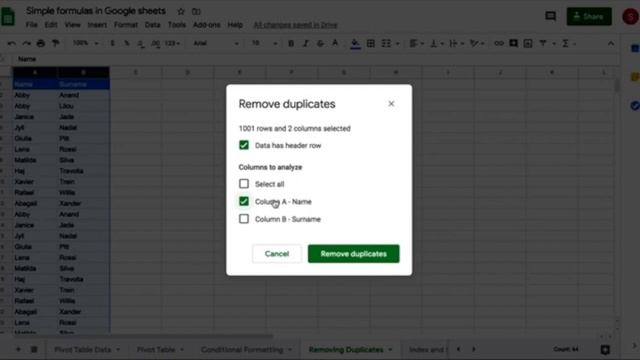The width and height of the screenshot is (640, 360).
Task: Open the text wrapping dropdown
Action: coord(456,43)
